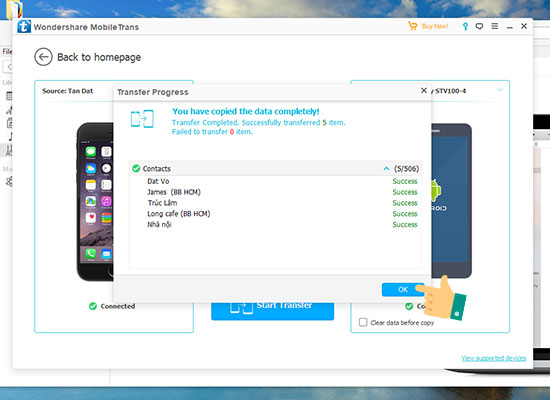Viewport: 550px width, 400px height.
Task: Collapse the Contacts list chevron
Action: point(386,169)
